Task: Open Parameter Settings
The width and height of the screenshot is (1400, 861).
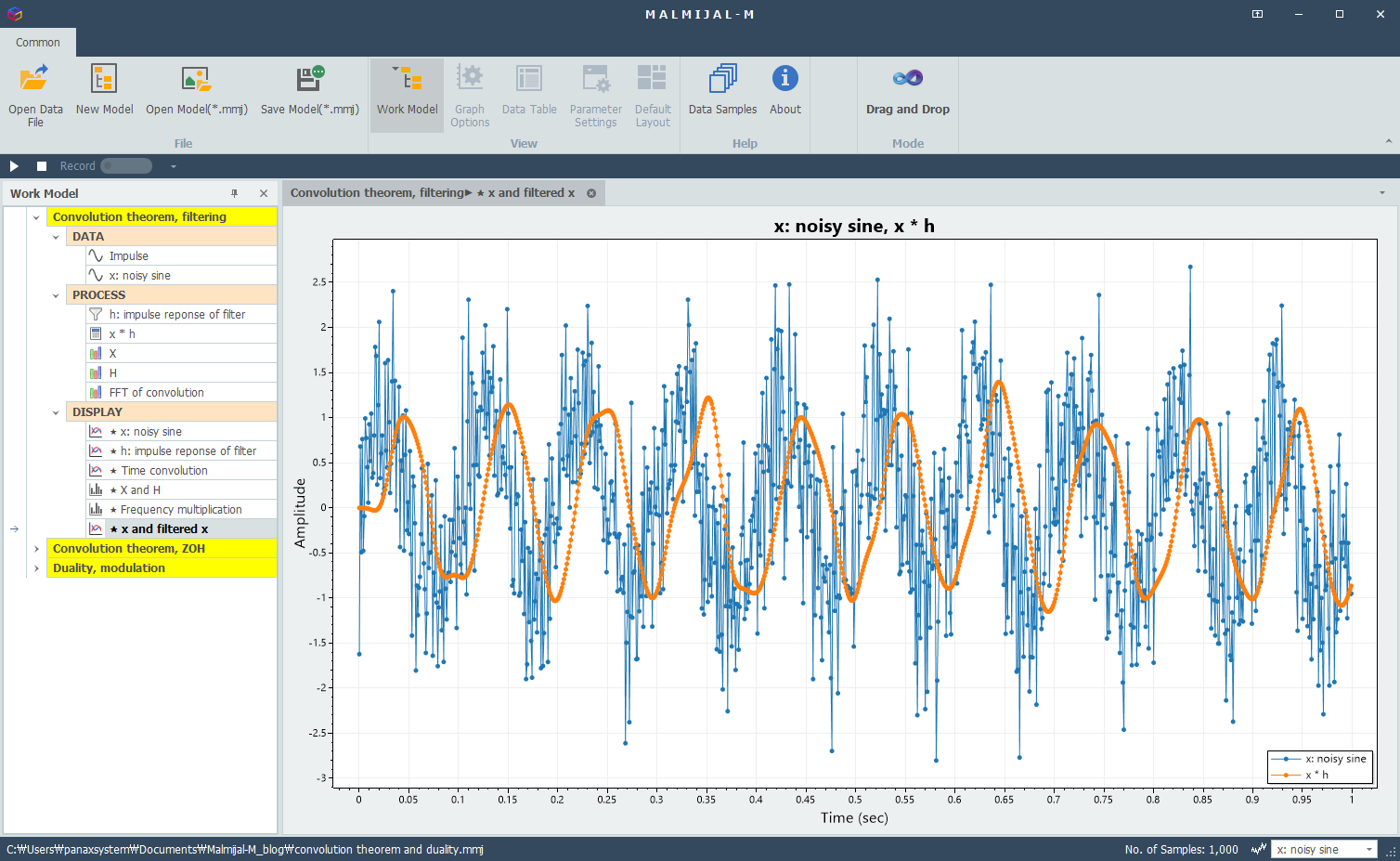Action: point(595,95)
